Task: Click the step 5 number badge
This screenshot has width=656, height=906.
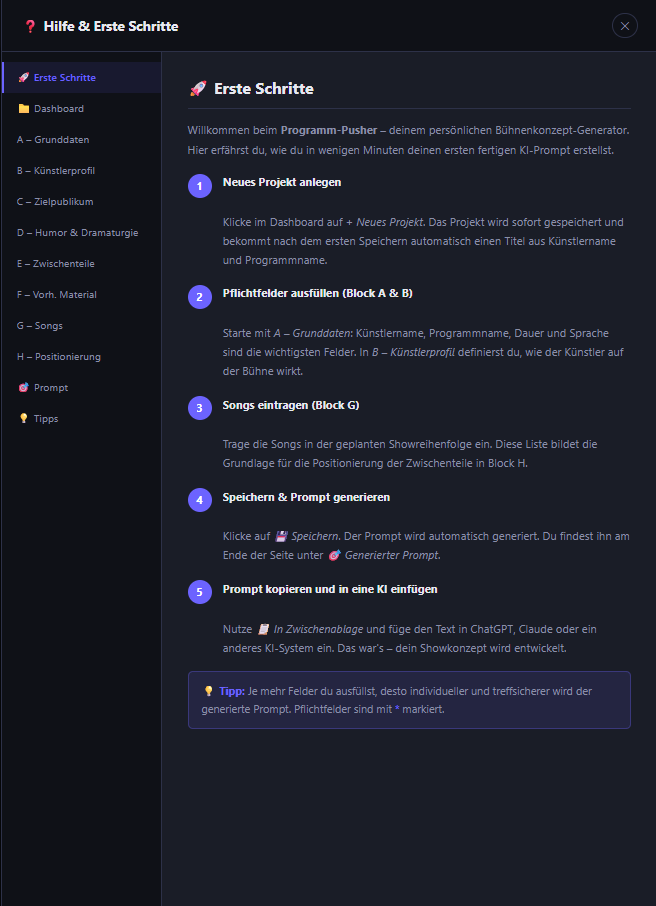Action: click(x=199, y=593)
